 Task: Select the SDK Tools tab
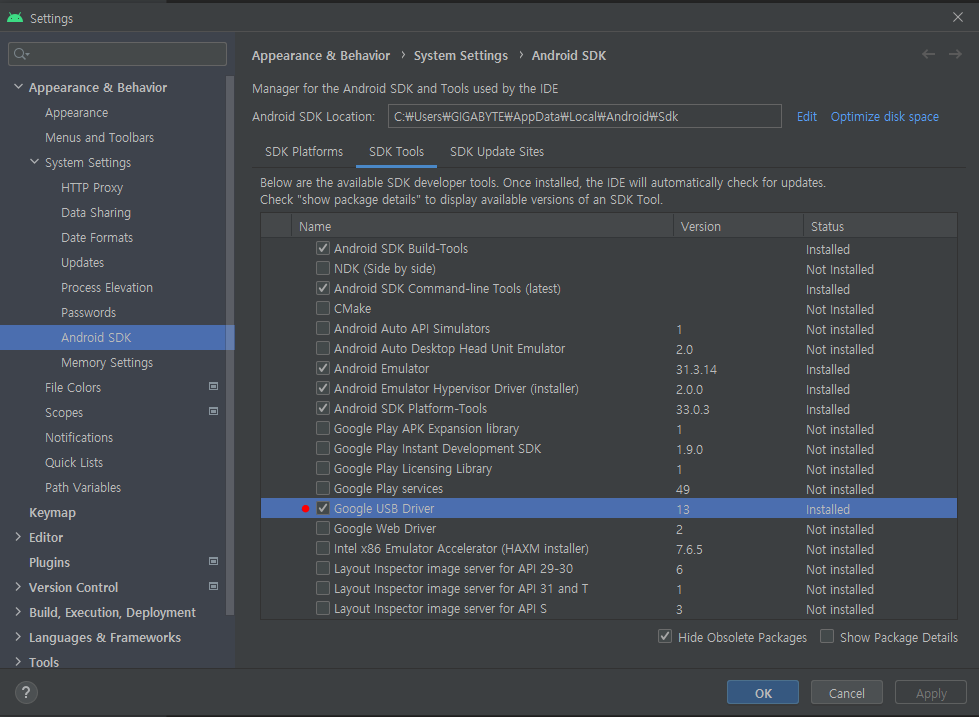click(x=396, y=152)
